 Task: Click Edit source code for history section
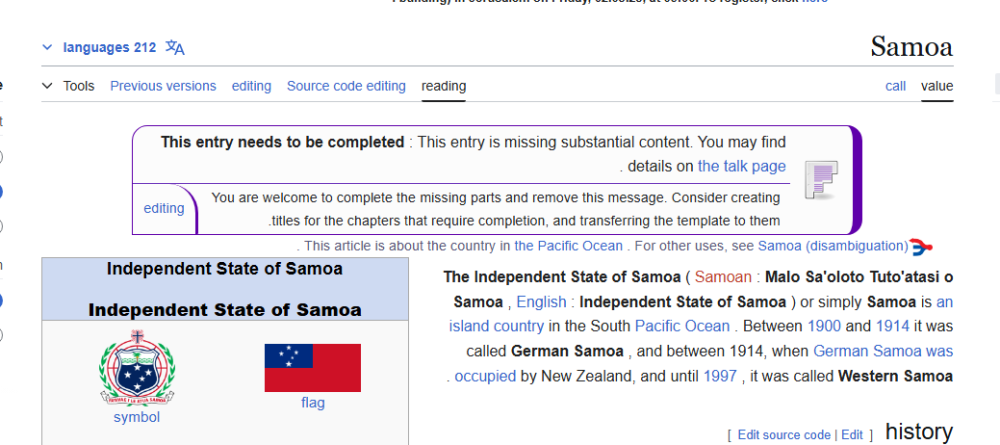coord(784,435)
